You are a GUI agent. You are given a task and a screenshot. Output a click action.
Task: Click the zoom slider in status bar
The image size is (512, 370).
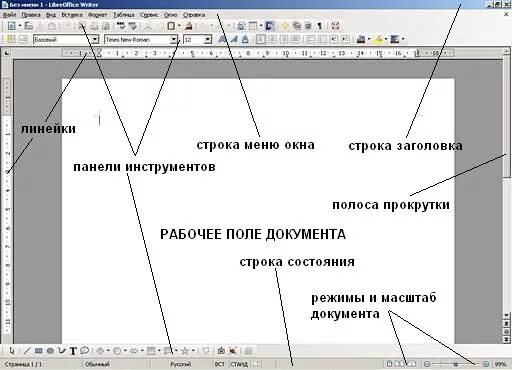pyautogui.click(x=456, y=364)
